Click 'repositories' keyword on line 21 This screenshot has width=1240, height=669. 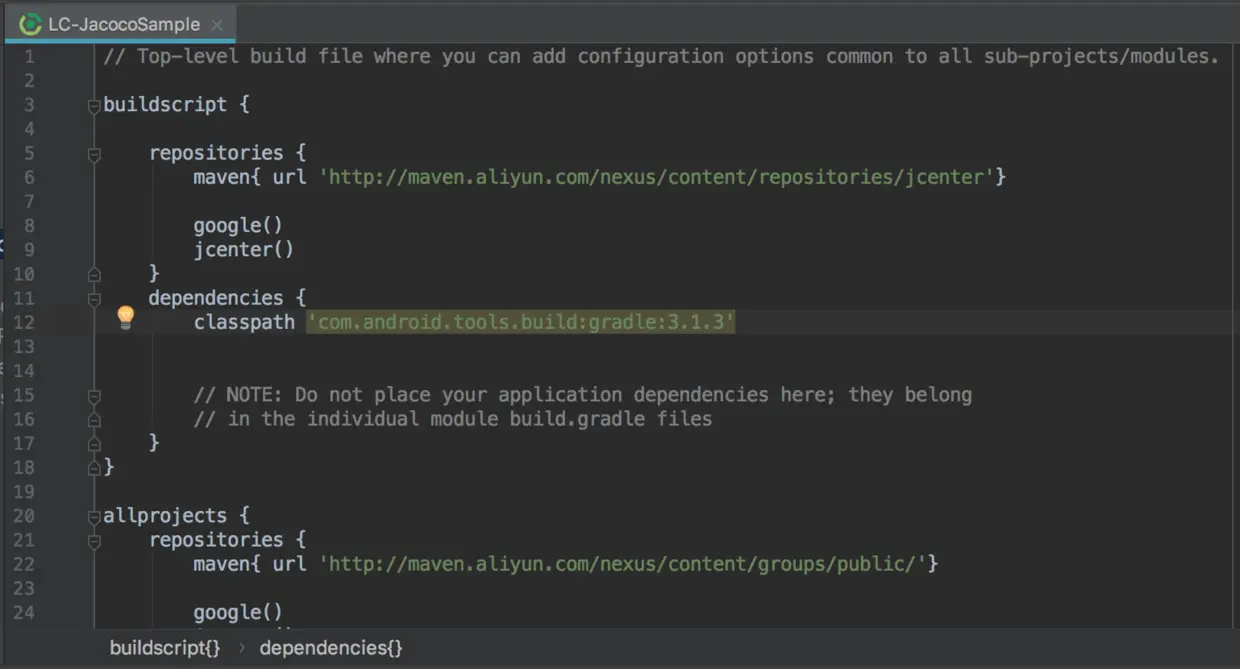coord(216,540)
